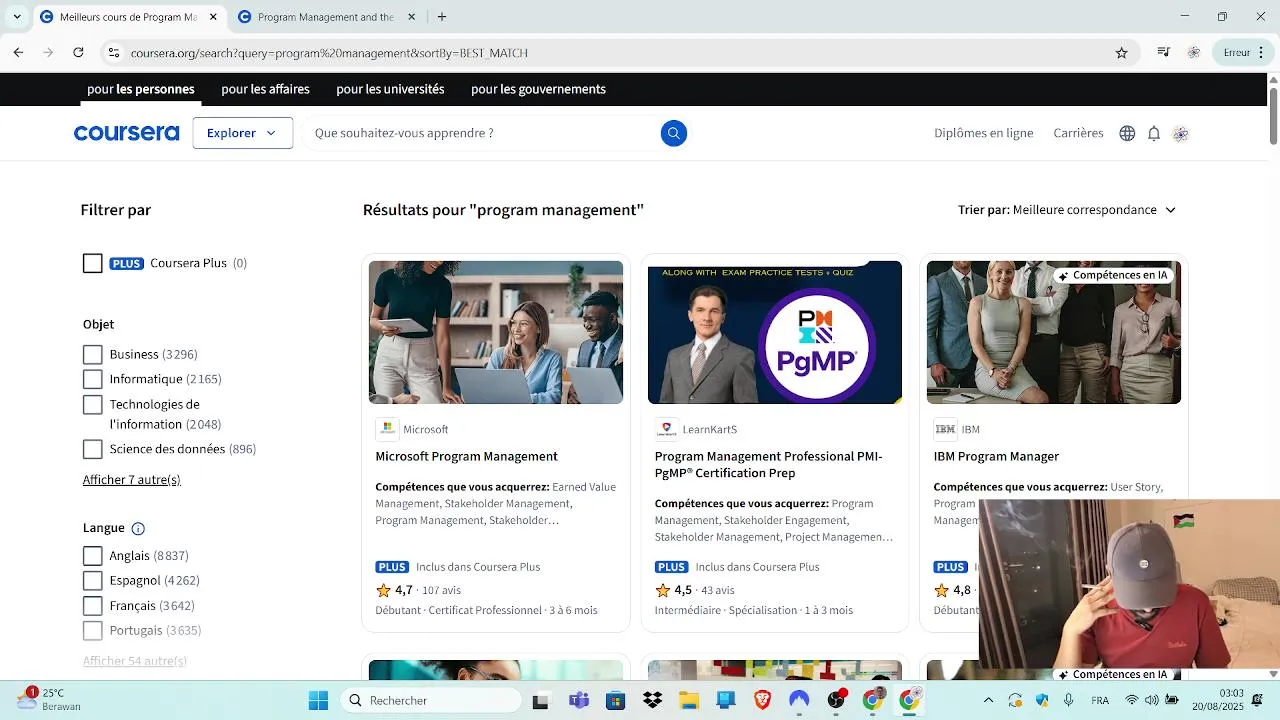
Task: Check Technologies de l'information filter
Action: [92, 405]
